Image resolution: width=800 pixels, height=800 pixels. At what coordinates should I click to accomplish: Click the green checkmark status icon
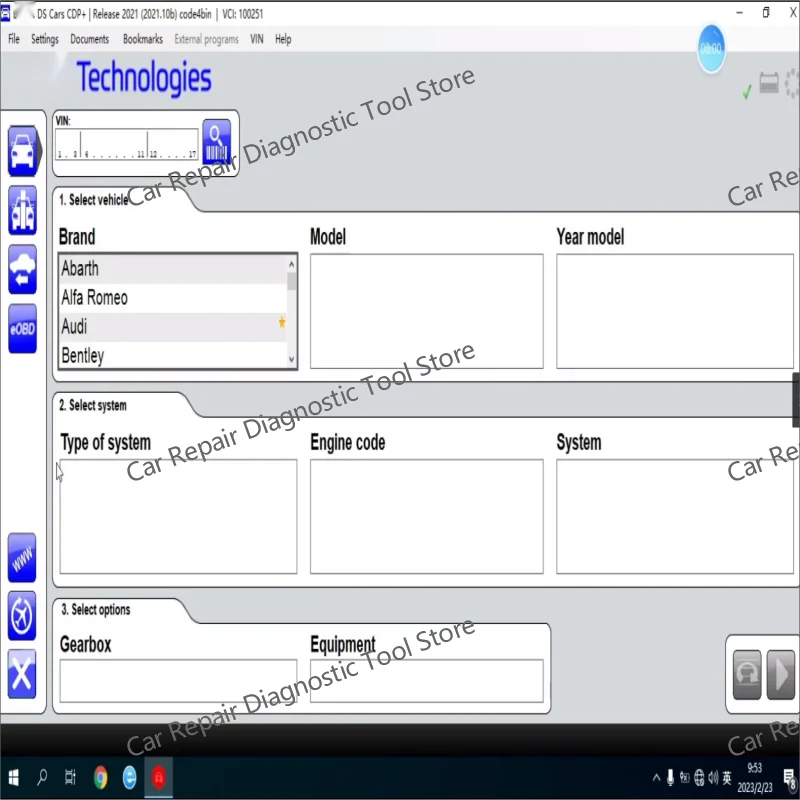tap(747, 92)
